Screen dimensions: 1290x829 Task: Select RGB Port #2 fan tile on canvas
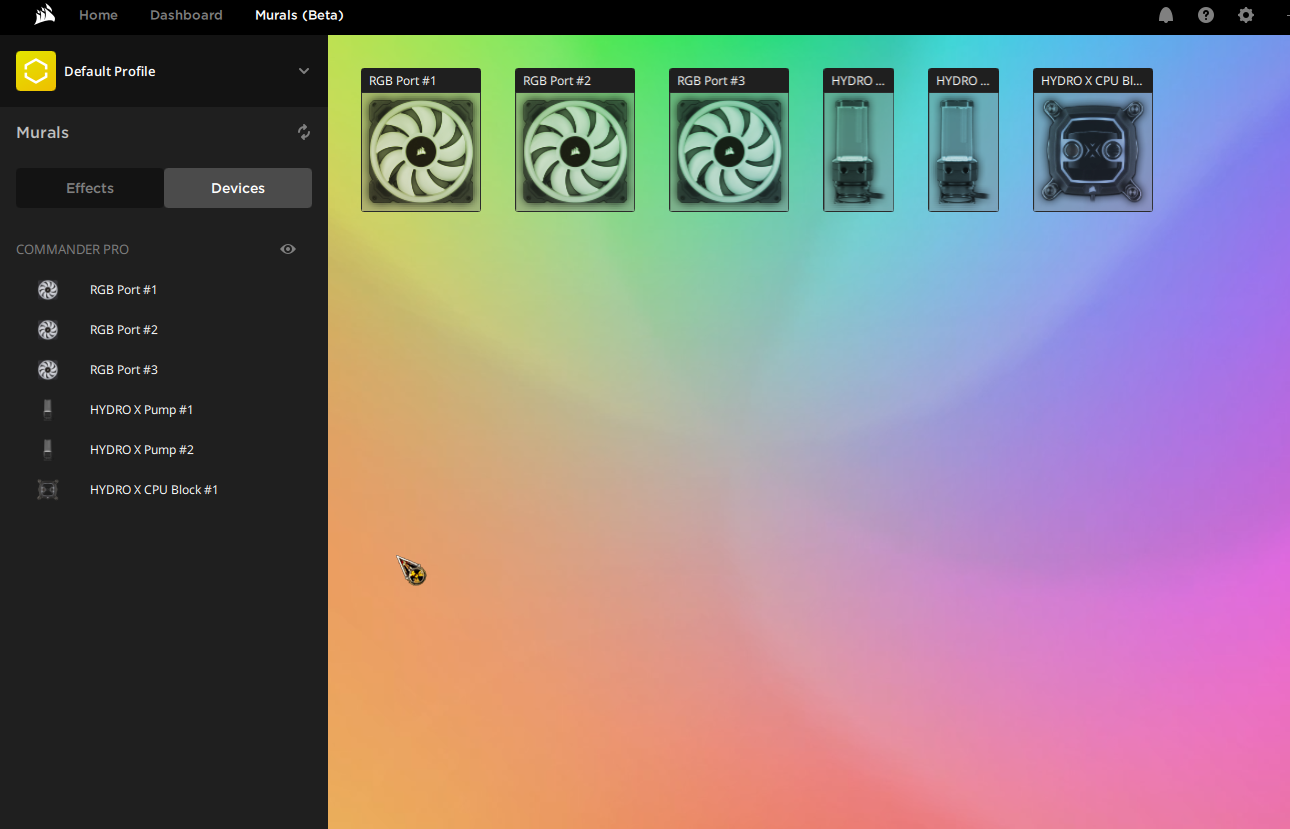(575, 140)
